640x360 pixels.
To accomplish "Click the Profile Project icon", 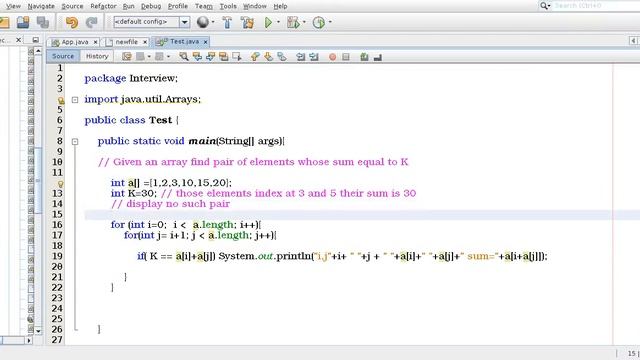I will click(x=319, y=22).
